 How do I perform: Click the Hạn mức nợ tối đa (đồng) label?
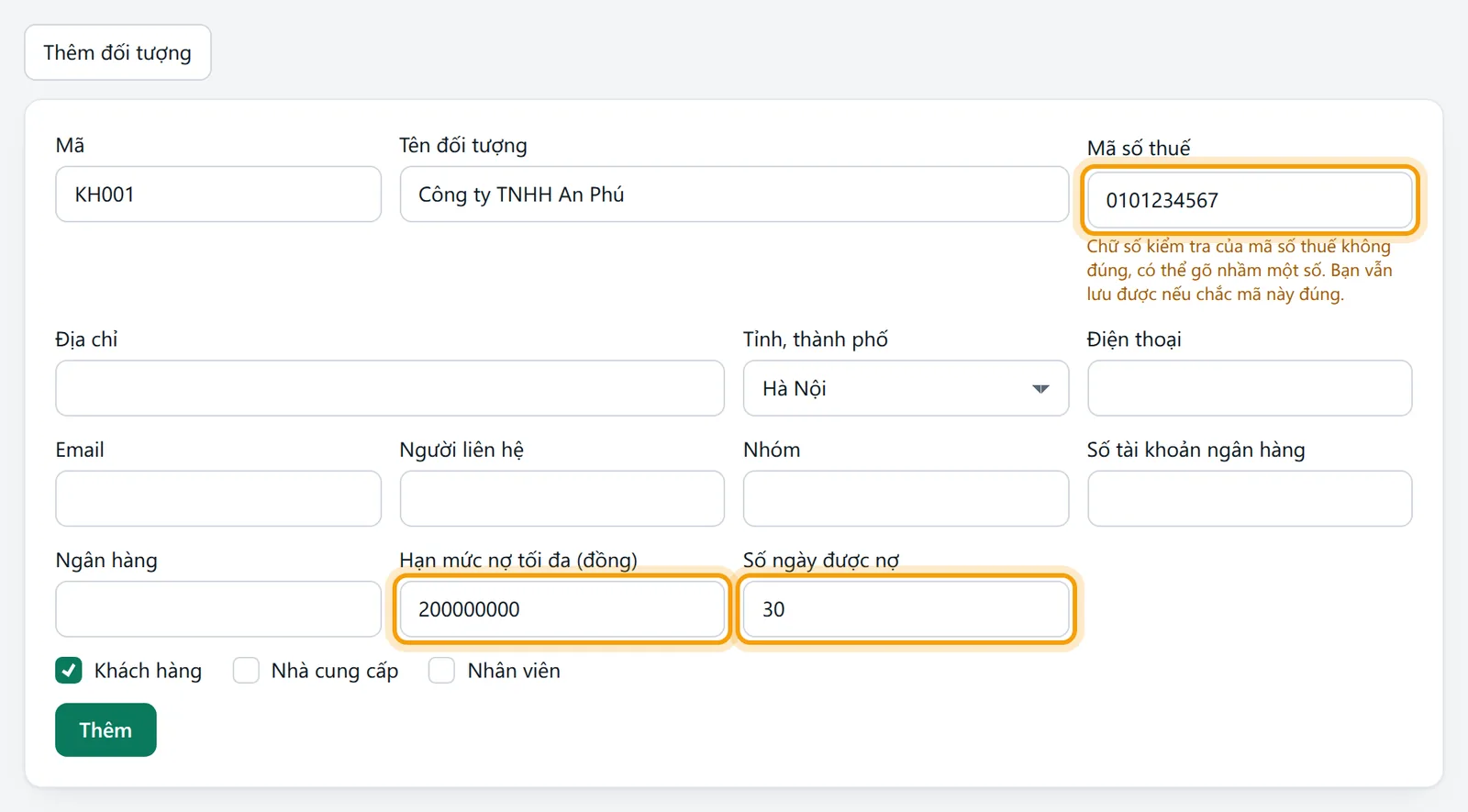[518, 560]
